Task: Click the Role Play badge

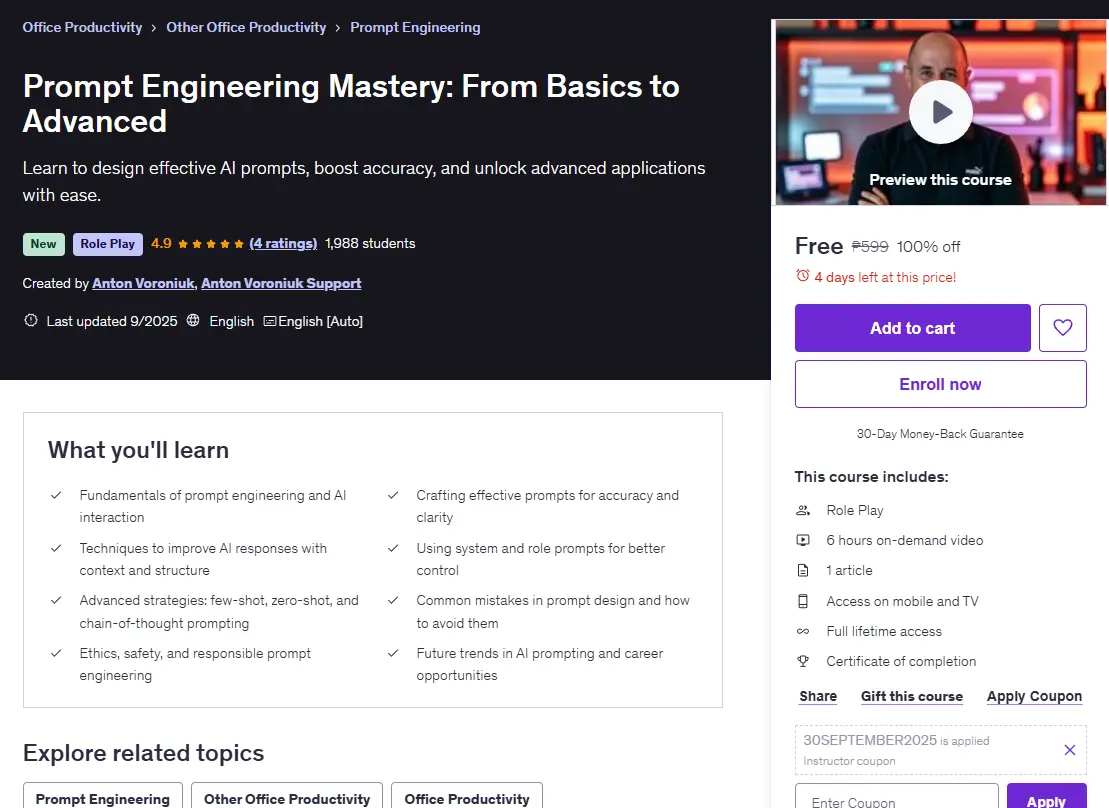Action: click(x=108, y=244)
